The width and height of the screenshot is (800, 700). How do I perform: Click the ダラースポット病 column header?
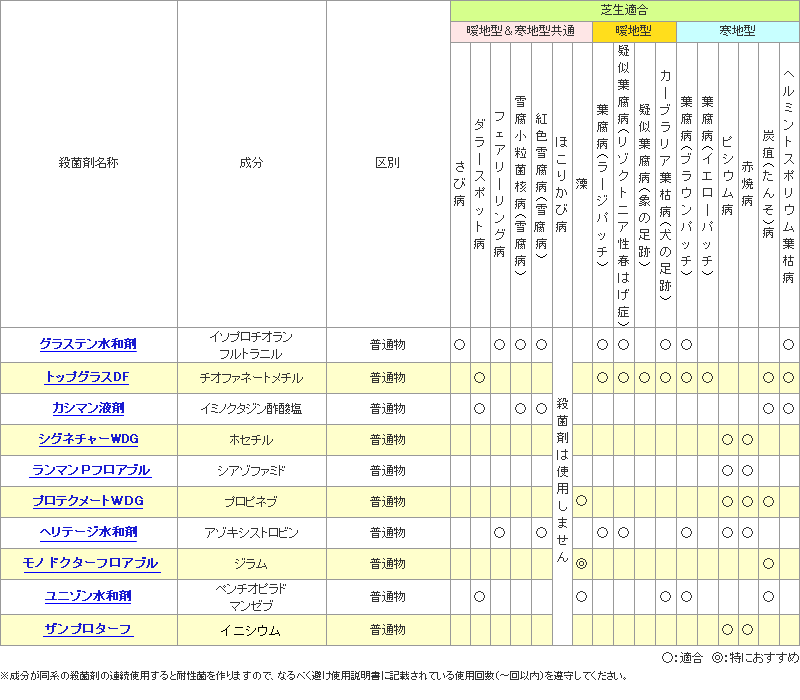pyautogui.click(x=480, y=184)
